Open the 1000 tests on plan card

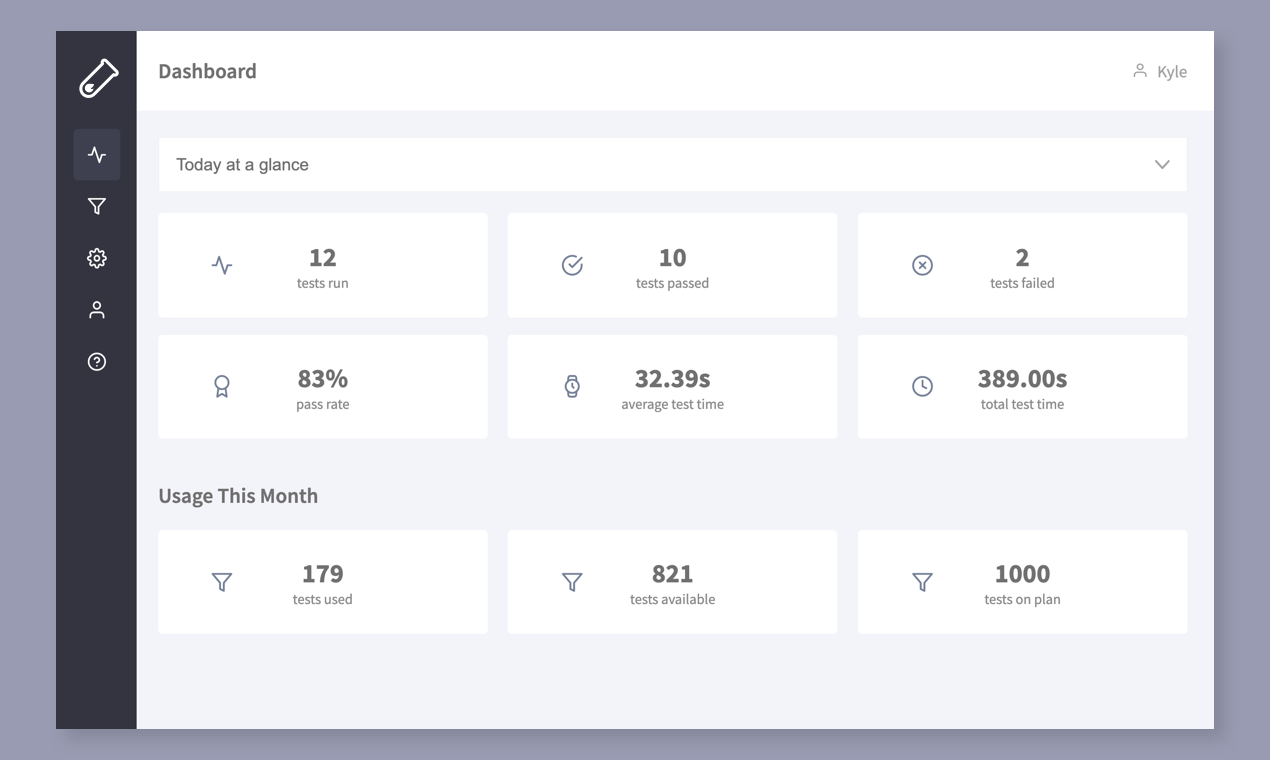(1022, 582)
